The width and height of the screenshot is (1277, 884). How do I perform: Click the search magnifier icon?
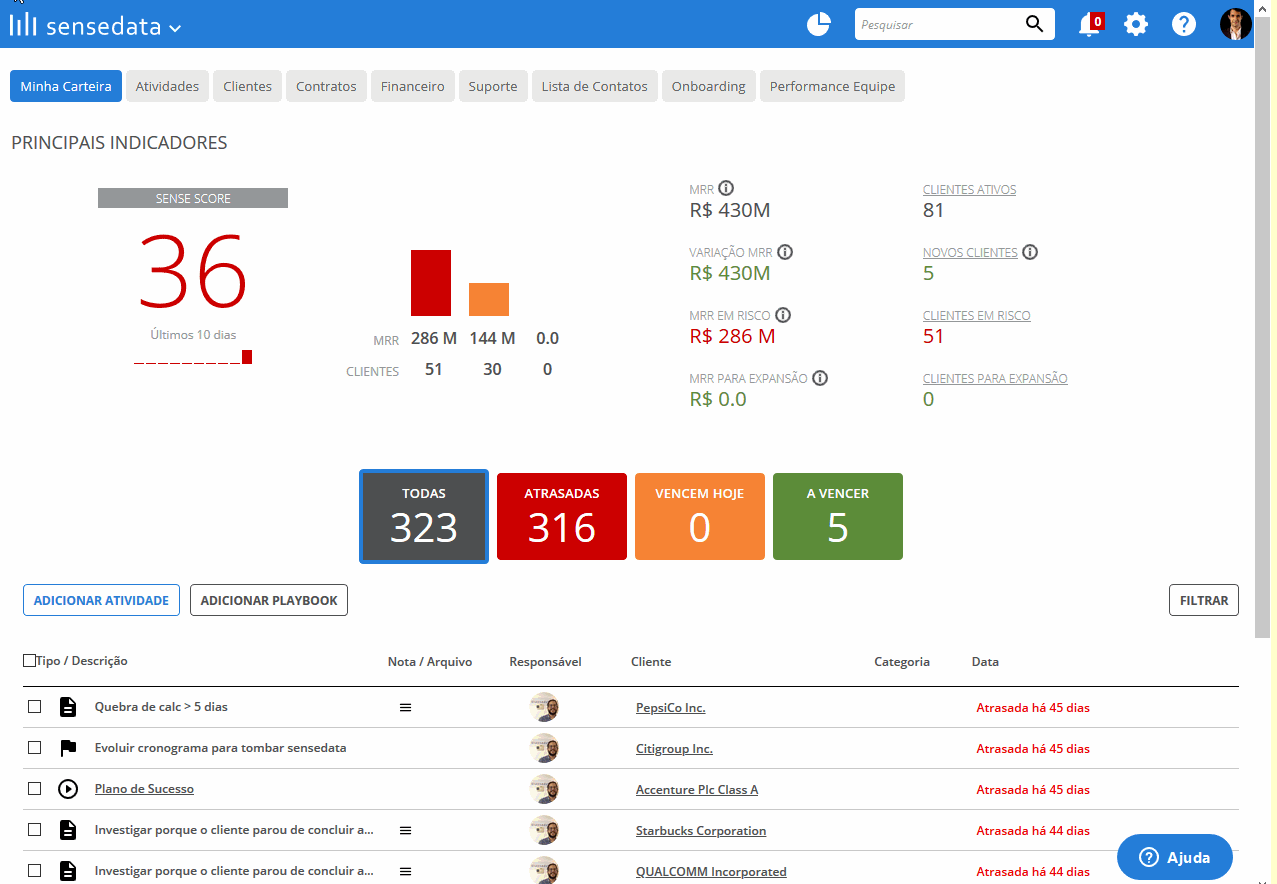click(1035, 24)
